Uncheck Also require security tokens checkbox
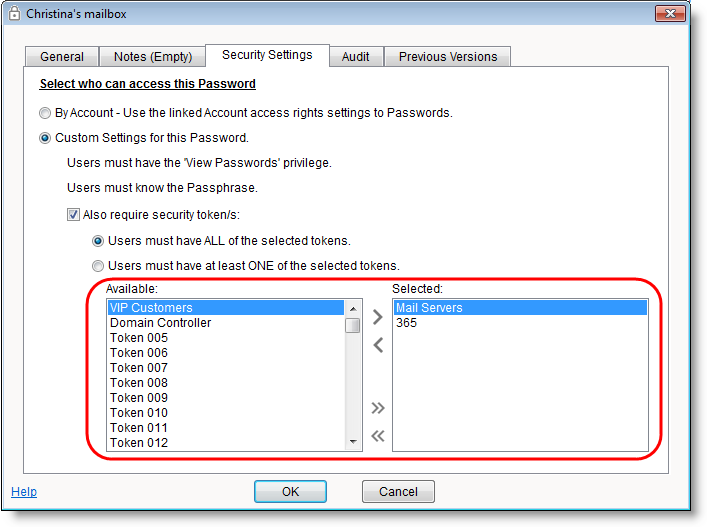 72,214
